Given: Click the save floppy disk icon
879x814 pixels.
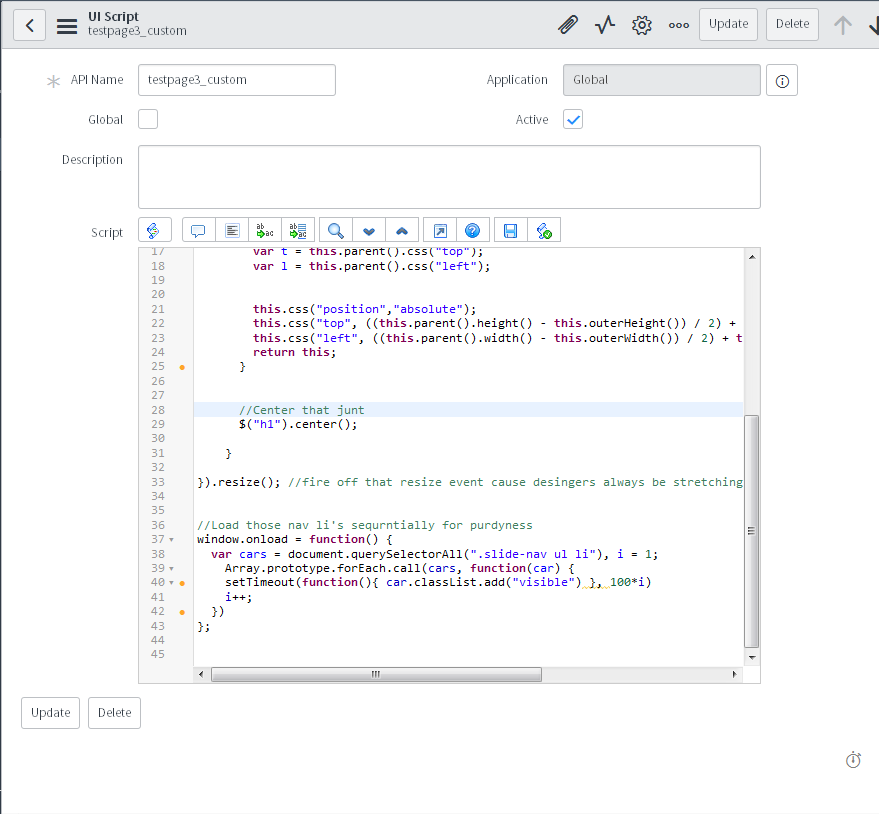Looking at the screenshot, I should [510, 231].
